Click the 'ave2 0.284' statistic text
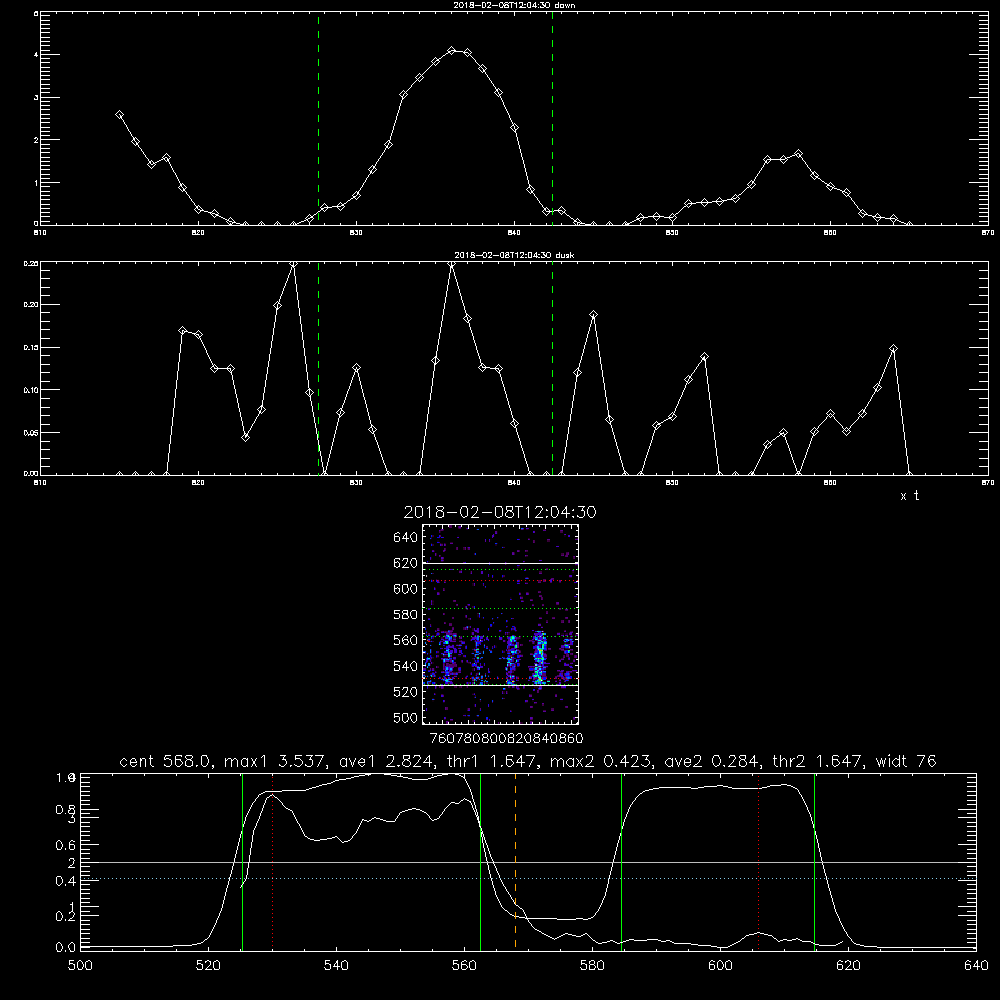Image resolution: width=1000 pixels, height=1000 pixels. pos(711,761)
